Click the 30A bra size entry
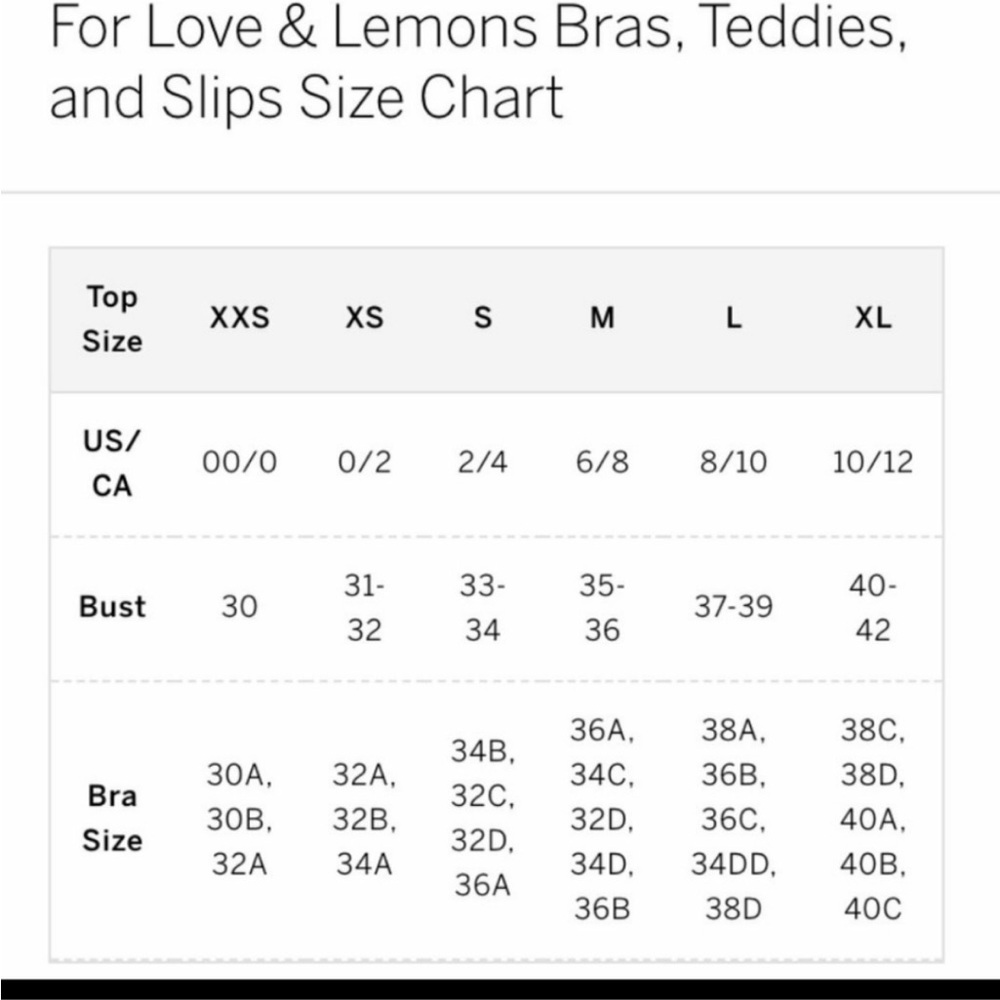1000x1000 pixels. pyautogui.click(x=240, y=775)
